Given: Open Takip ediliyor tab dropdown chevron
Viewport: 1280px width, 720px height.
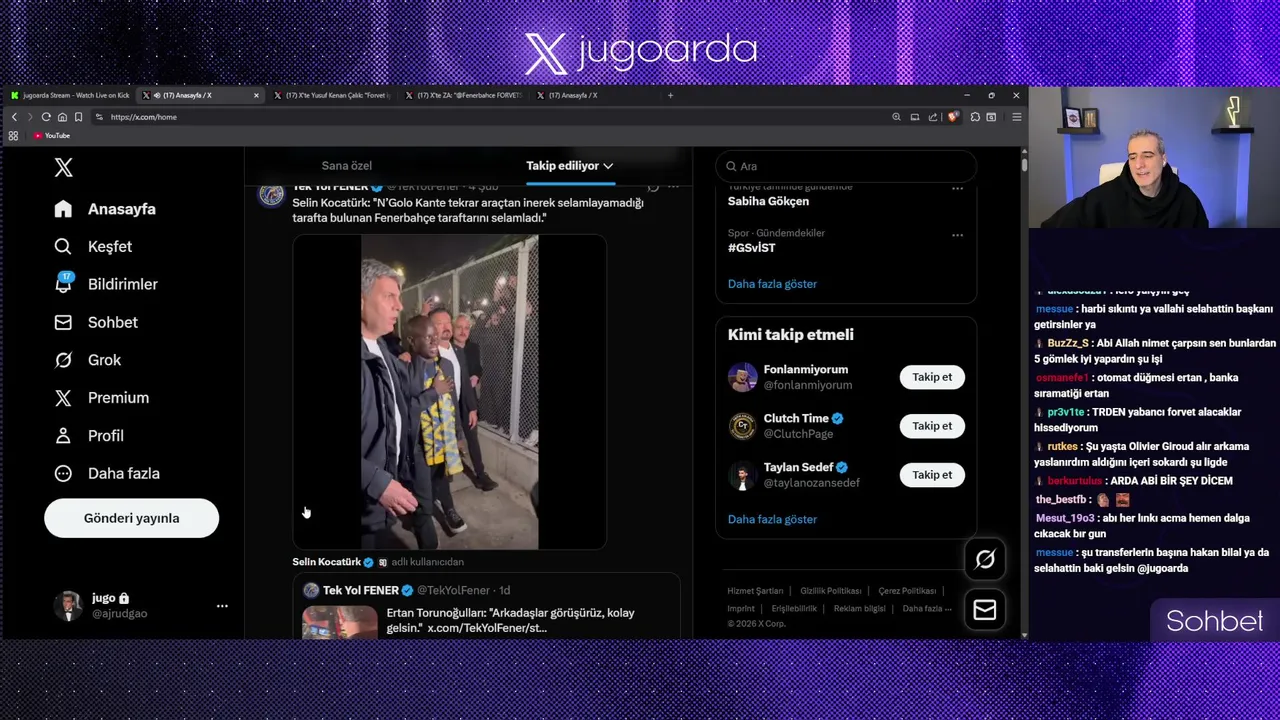Looking at the screenshot, I should [x=607, y=166].
